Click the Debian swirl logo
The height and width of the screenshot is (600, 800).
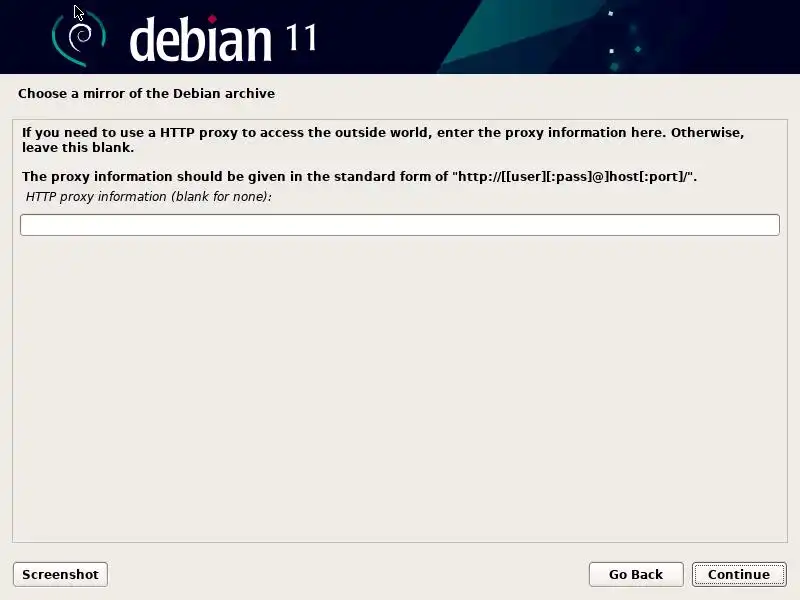[x=79, y=39]
